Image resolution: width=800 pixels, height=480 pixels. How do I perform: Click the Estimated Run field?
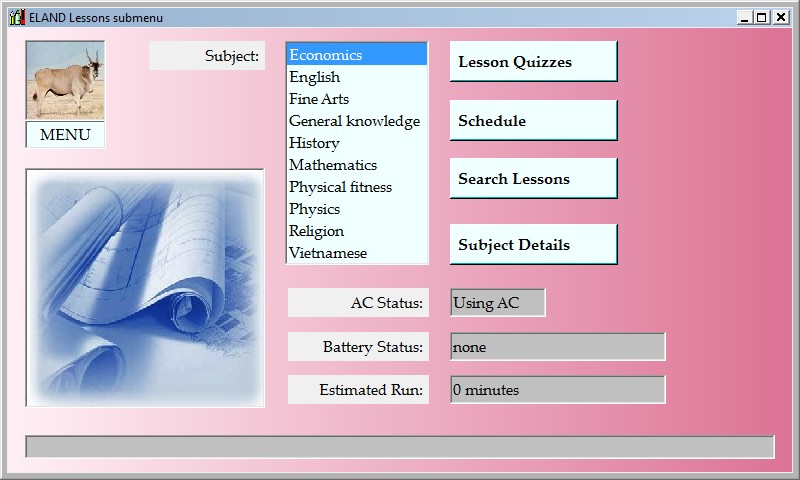557,390
